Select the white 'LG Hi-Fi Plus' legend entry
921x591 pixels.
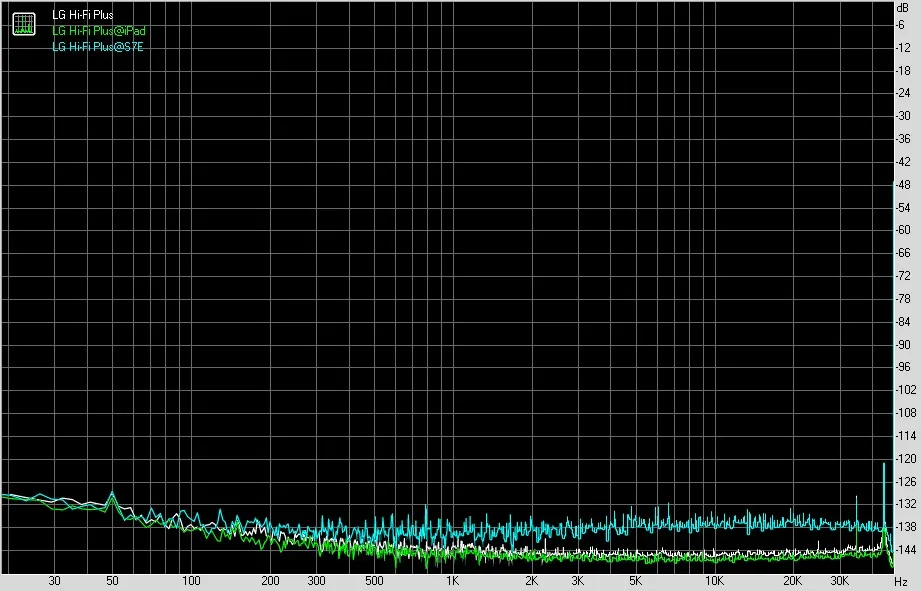82,15
